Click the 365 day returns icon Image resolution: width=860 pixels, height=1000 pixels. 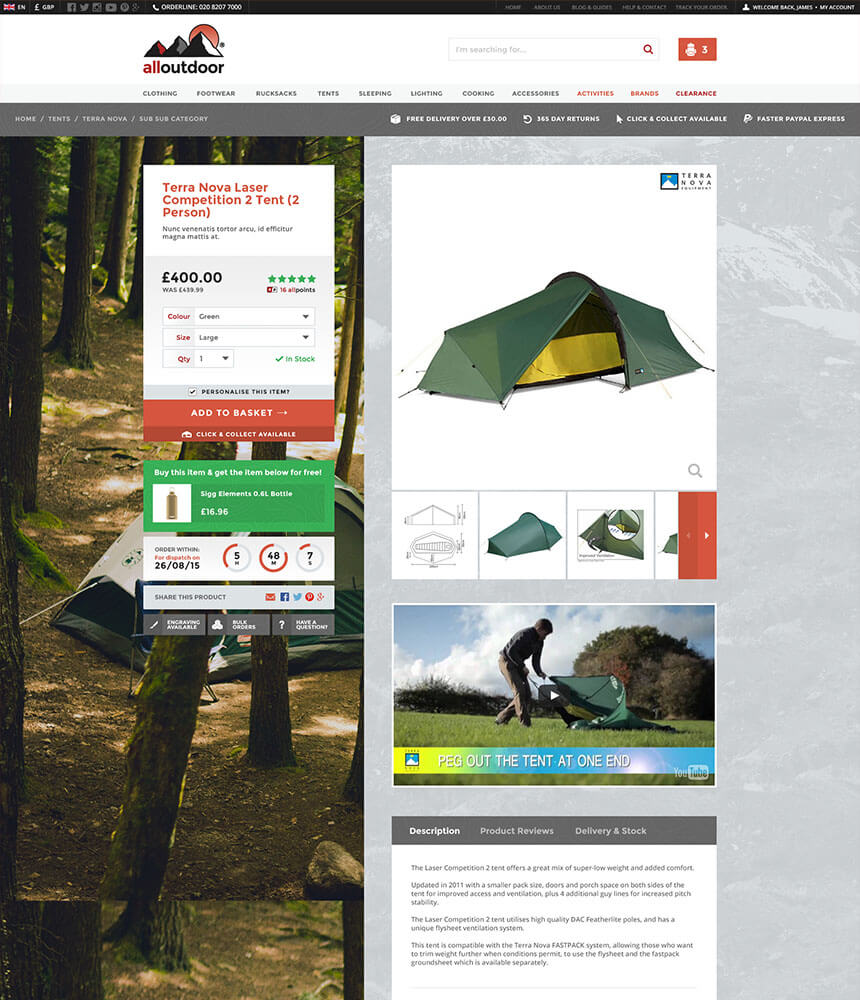click(x=528, y=119)
